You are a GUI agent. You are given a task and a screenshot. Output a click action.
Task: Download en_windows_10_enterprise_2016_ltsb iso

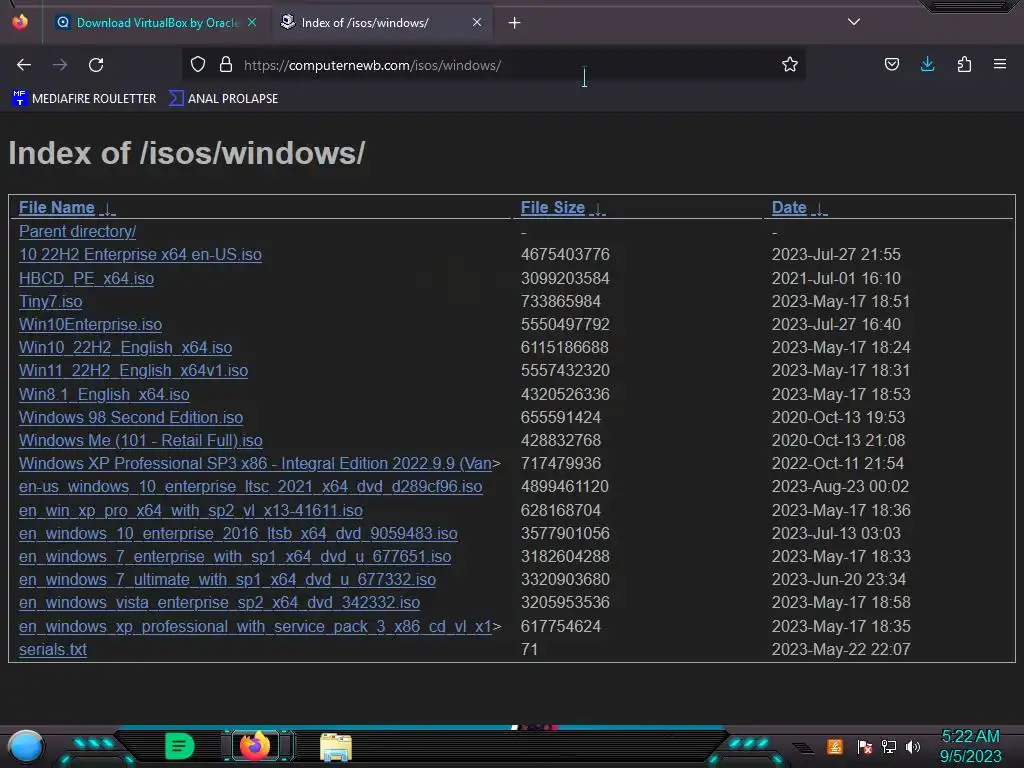click(x=238, y=534)
